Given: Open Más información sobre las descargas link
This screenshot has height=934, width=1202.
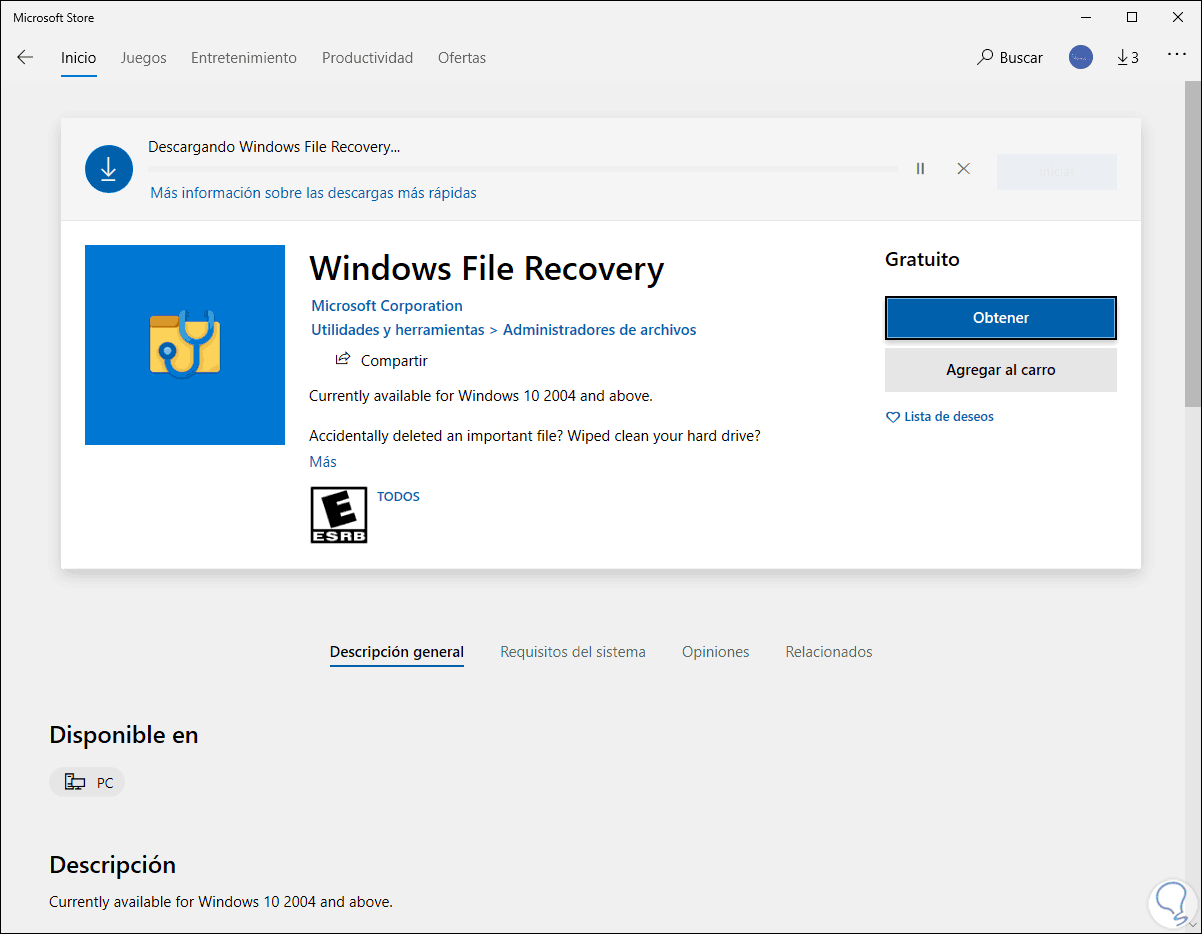Looking at the screenshot, I should click(x=313, y=193).
